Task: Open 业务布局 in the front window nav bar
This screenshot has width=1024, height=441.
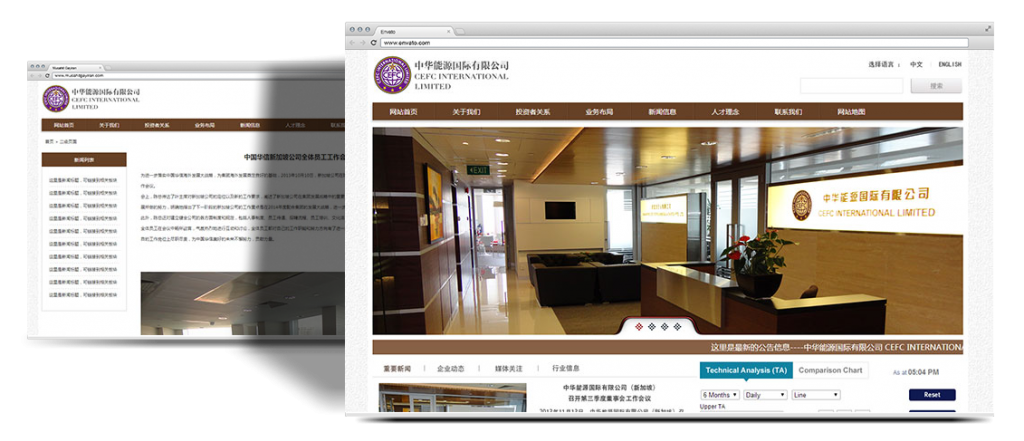Action: (599, 112)
